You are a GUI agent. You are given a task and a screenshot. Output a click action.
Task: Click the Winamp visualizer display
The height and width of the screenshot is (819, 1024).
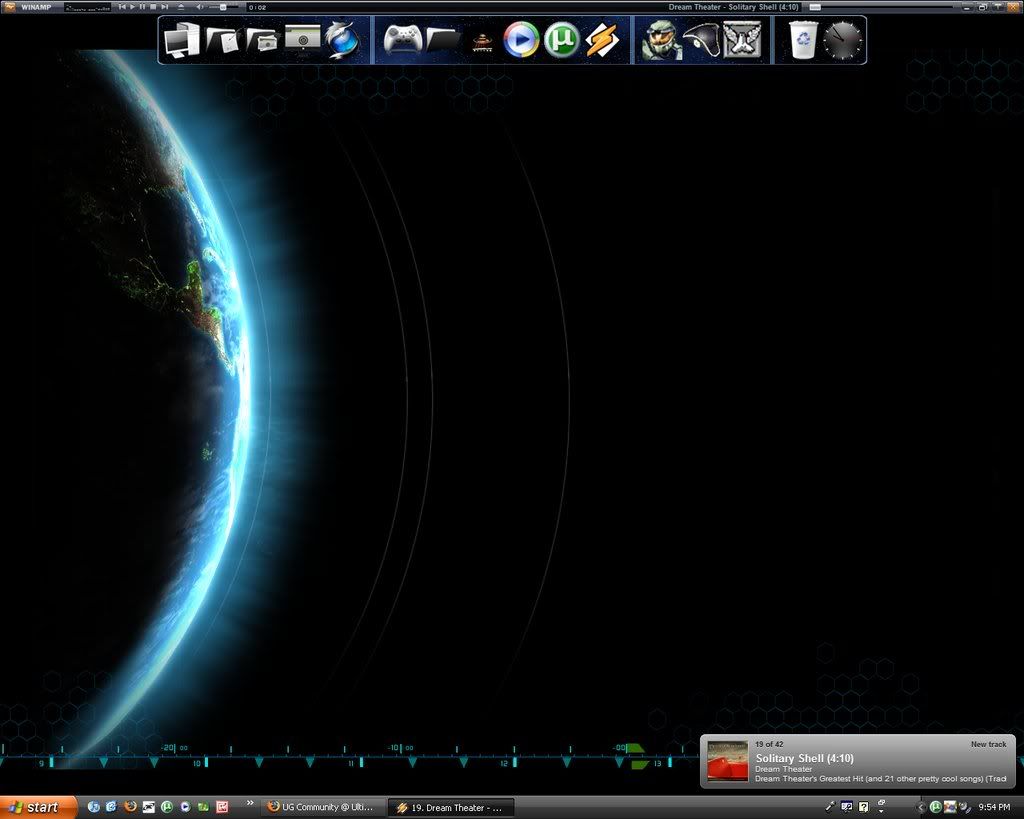point(88,7)
